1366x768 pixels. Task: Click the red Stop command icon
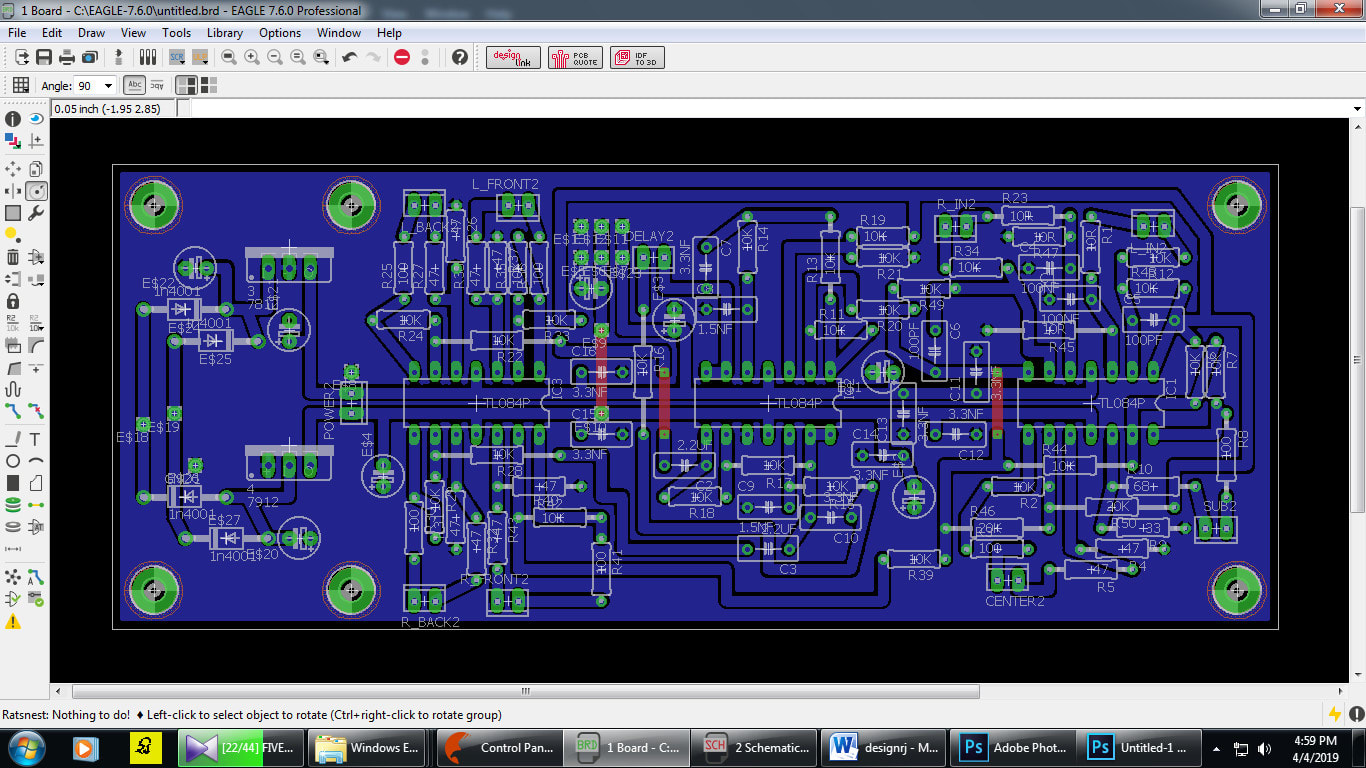(402, 57)
